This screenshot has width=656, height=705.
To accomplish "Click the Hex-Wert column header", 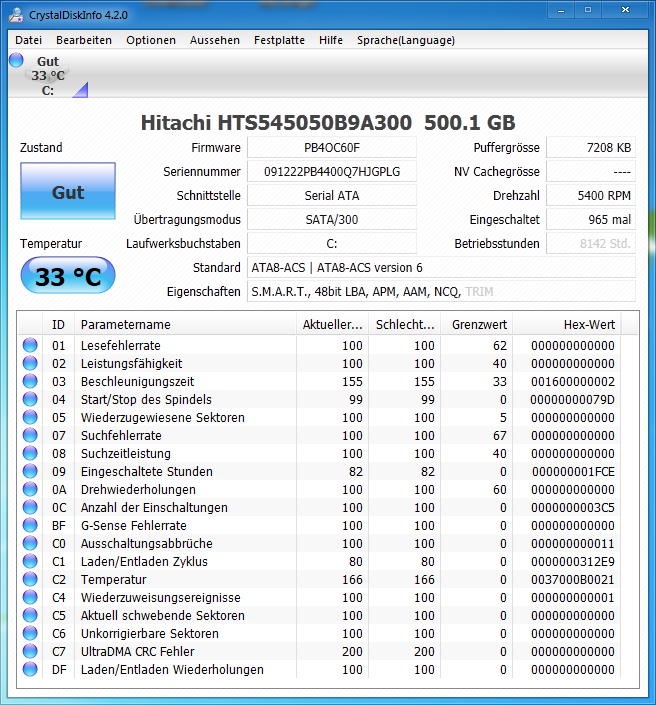I will pos(567,325).
